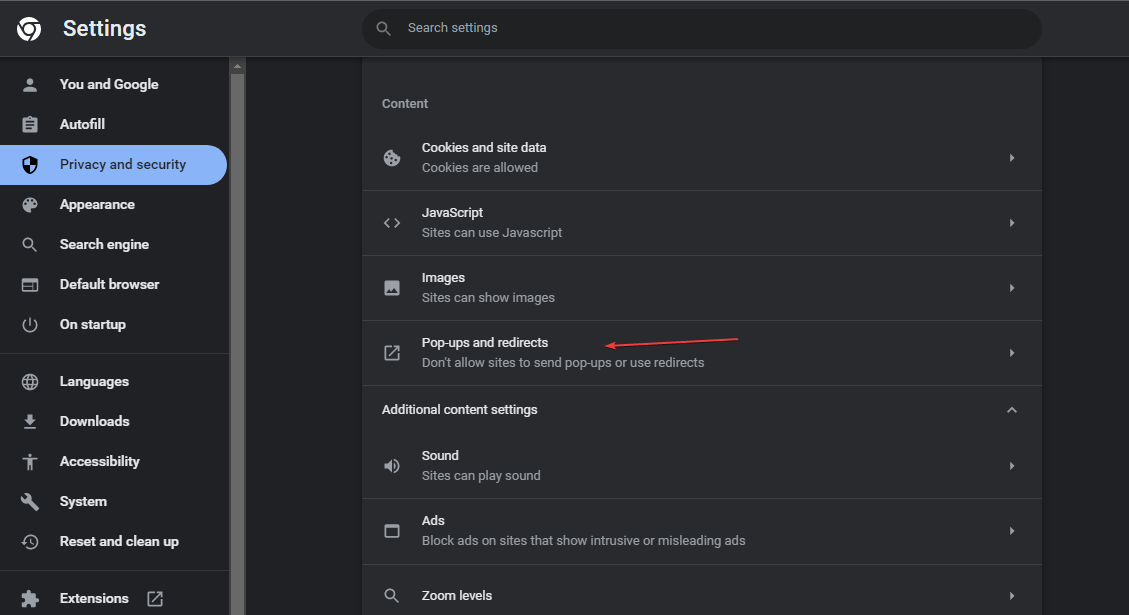The height and width of the screenshot is (615, 1129).
Task: Click the Images picture icon
Action: (392, 287)
